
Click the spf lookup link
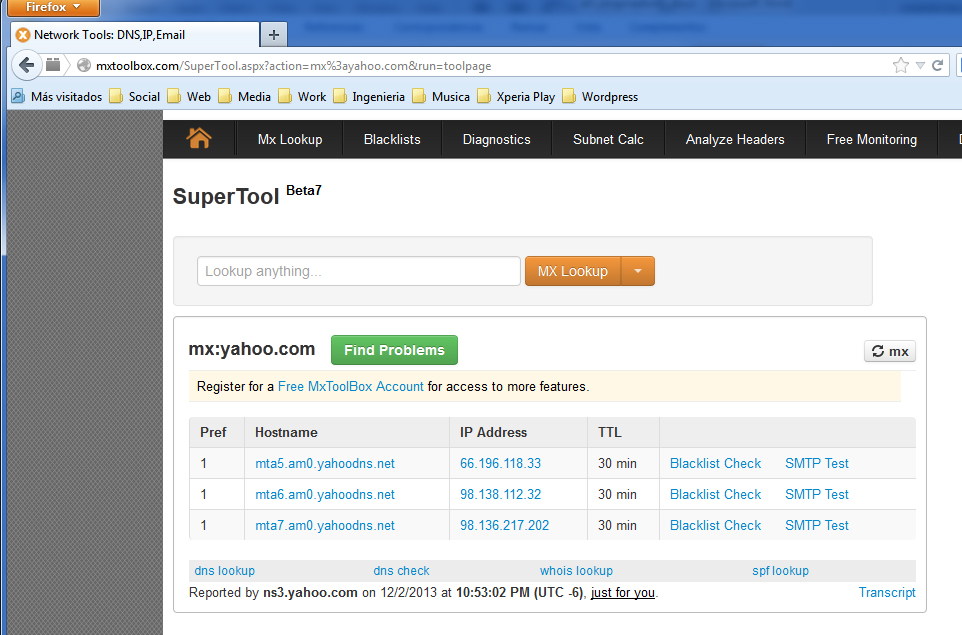click(780, 571)
